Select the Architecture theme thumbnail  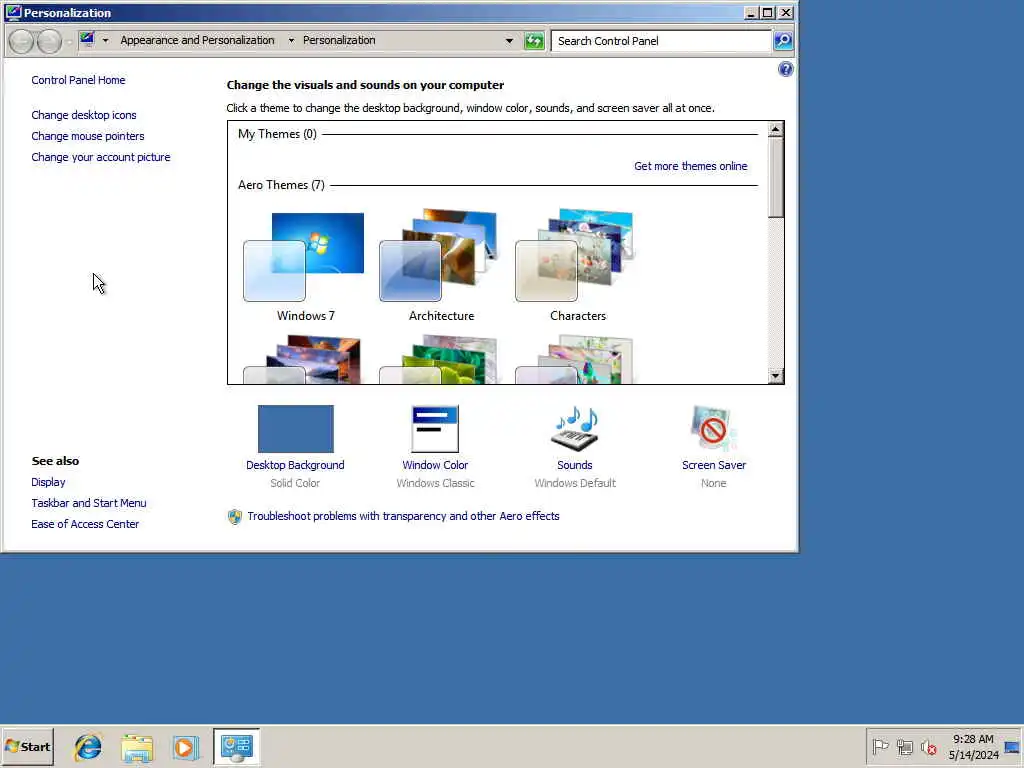coord(440,255)
